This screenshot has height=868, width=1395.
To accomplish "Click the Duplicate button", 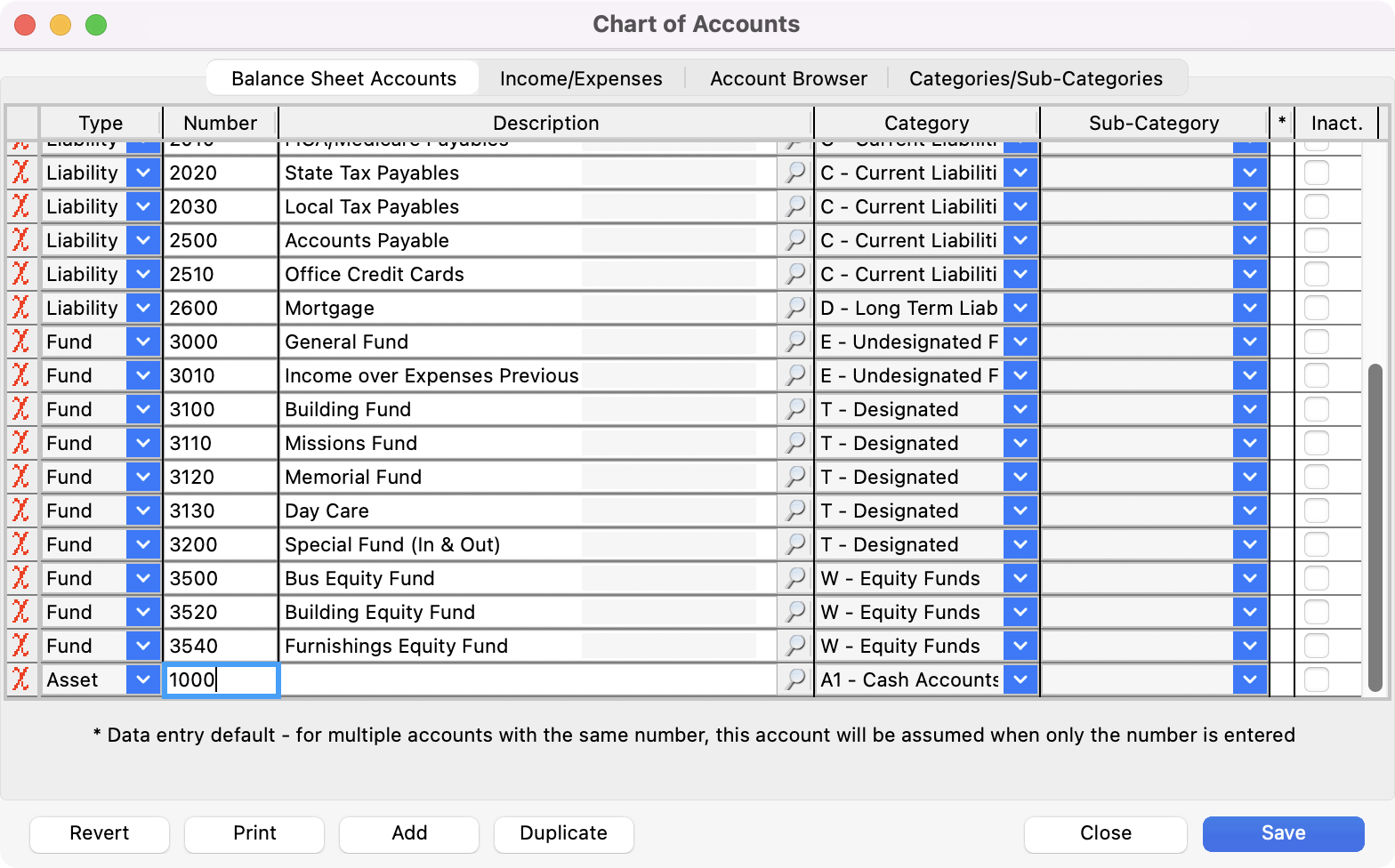I will 563,833.
